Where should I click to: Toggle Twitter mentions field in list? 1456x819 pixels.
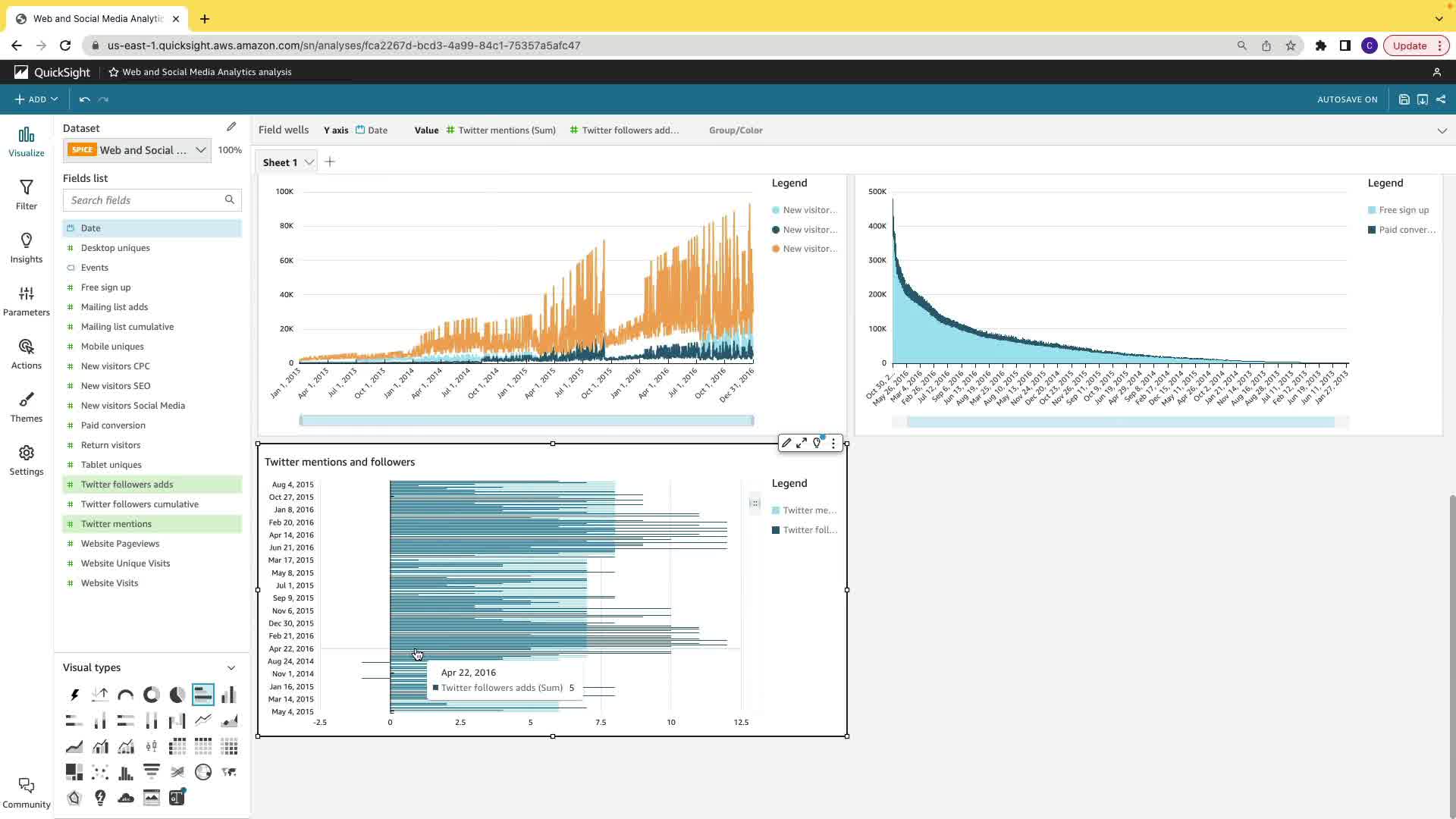coord(116,524)
